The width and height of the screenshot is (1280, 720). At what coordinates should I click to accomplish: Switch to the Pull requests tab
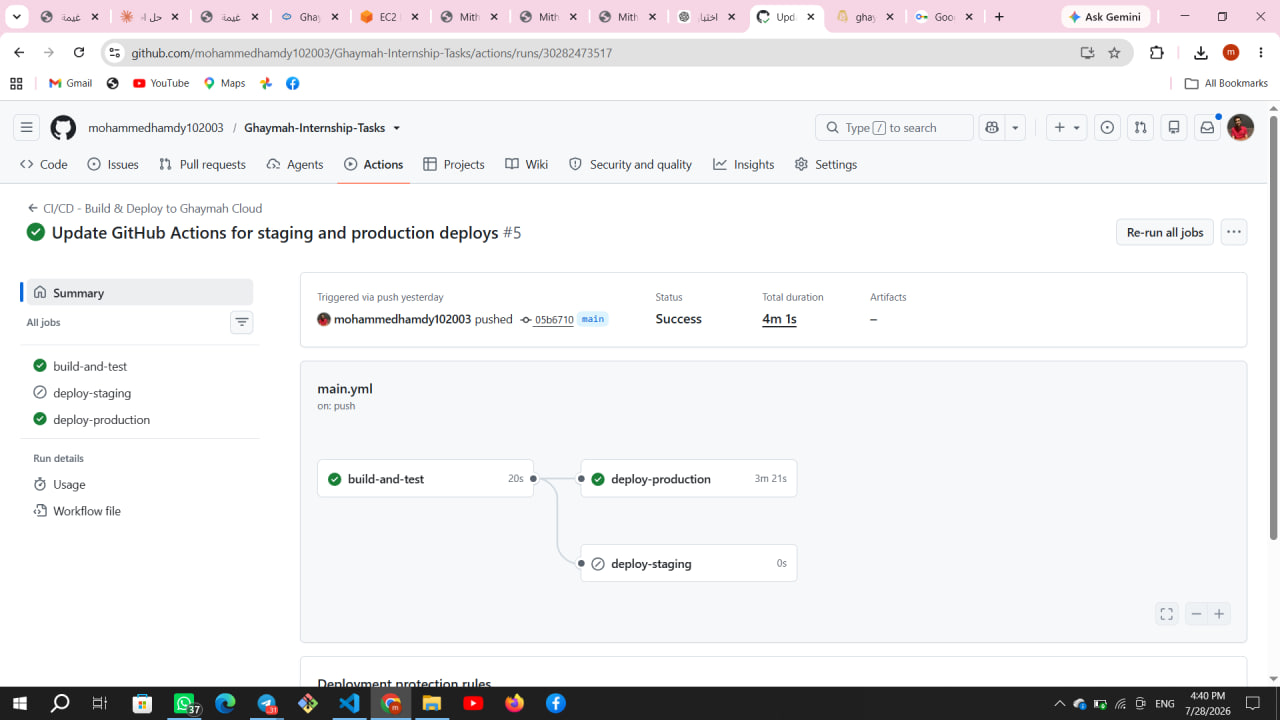coord(202,164)
